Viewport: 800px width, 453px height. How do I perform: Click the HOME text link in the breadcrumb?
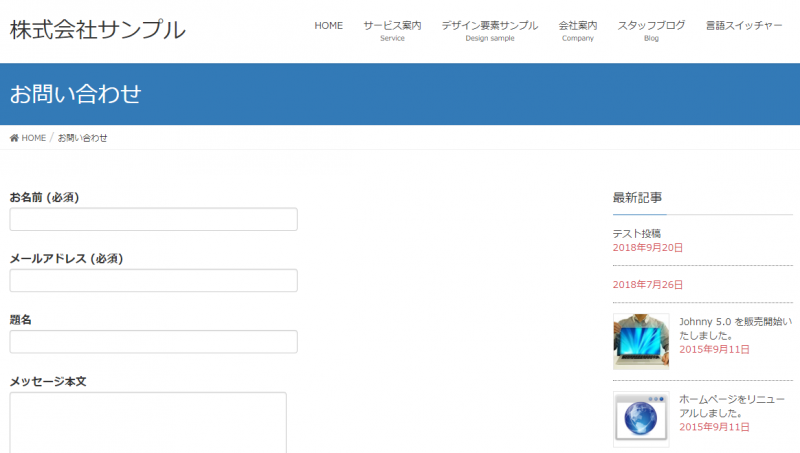point(34,138)
